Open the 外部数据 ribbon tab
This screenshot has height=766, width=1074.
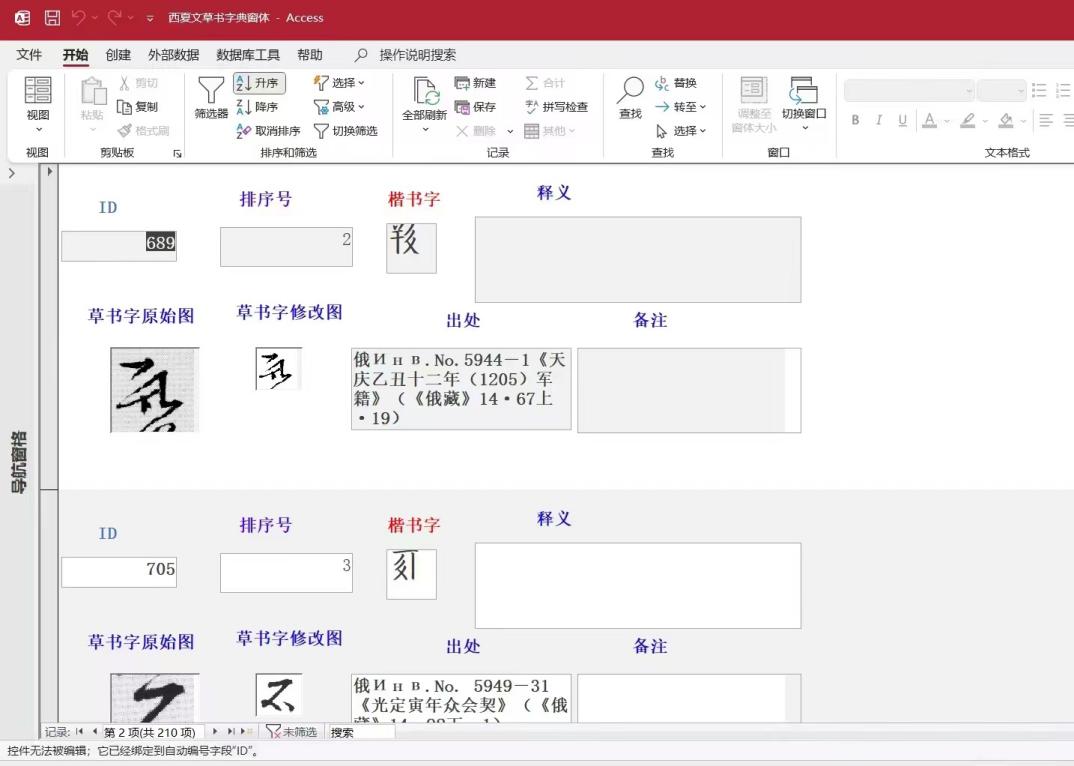coord(173,55)
